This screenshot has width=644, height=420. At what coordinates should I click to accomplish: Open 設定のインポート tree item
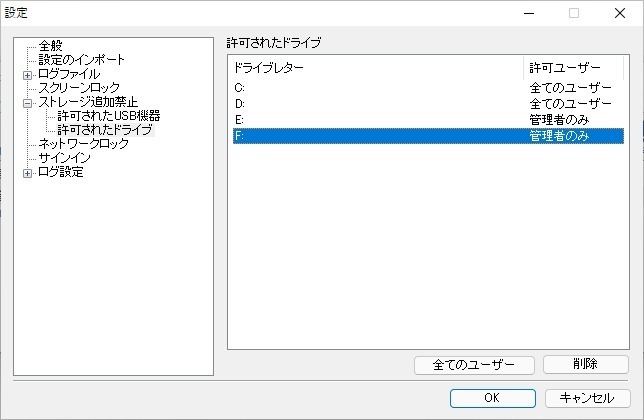click(81, 60)
